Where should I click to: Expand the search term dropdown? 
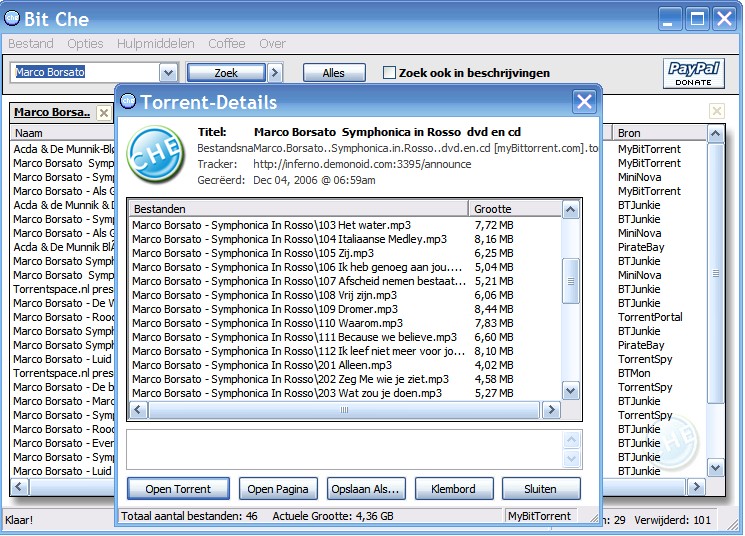pos(168,73)
